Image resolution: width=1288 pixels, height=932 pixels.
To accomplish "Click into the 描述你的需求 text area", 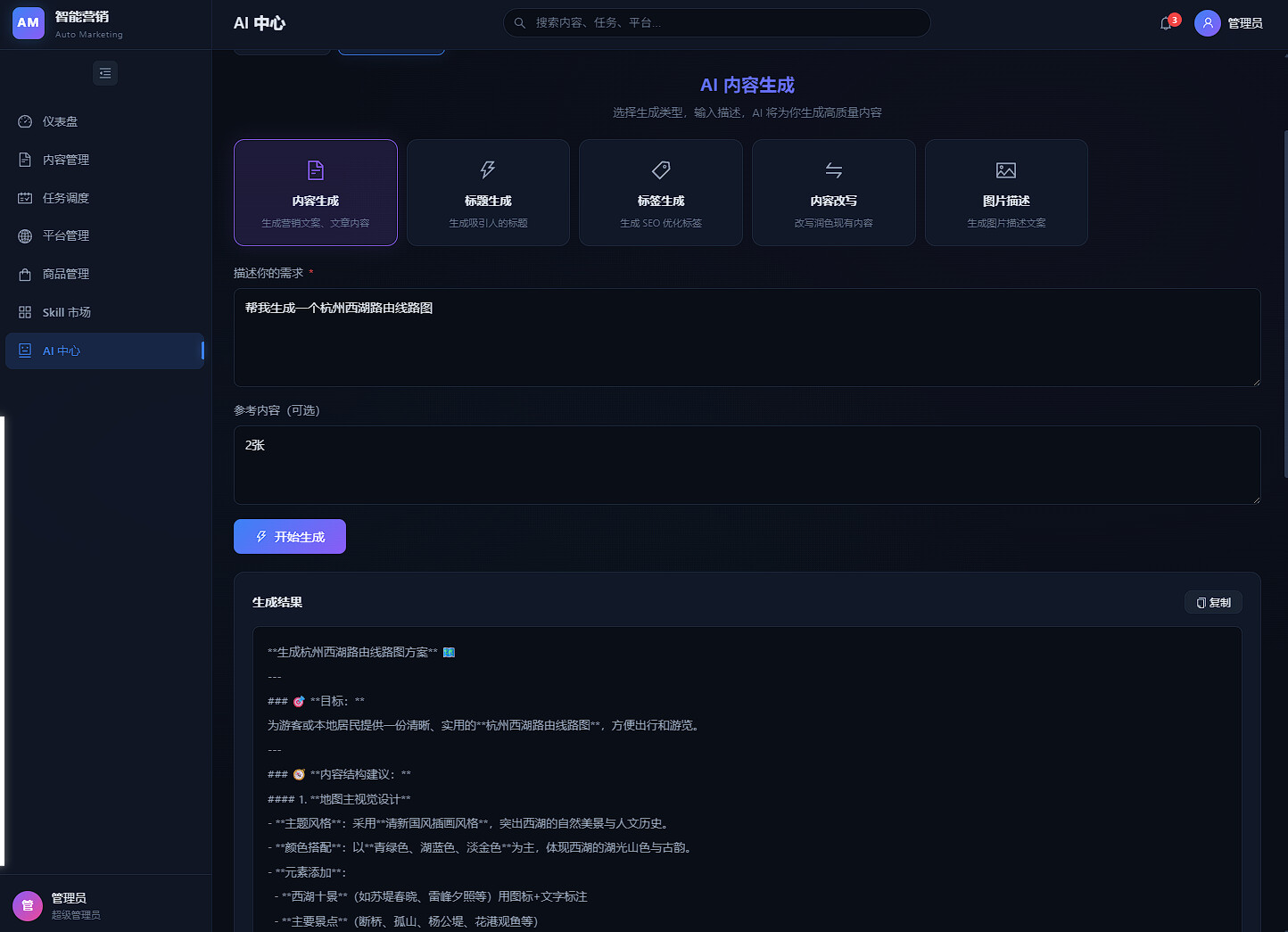I will pos(747,337).
